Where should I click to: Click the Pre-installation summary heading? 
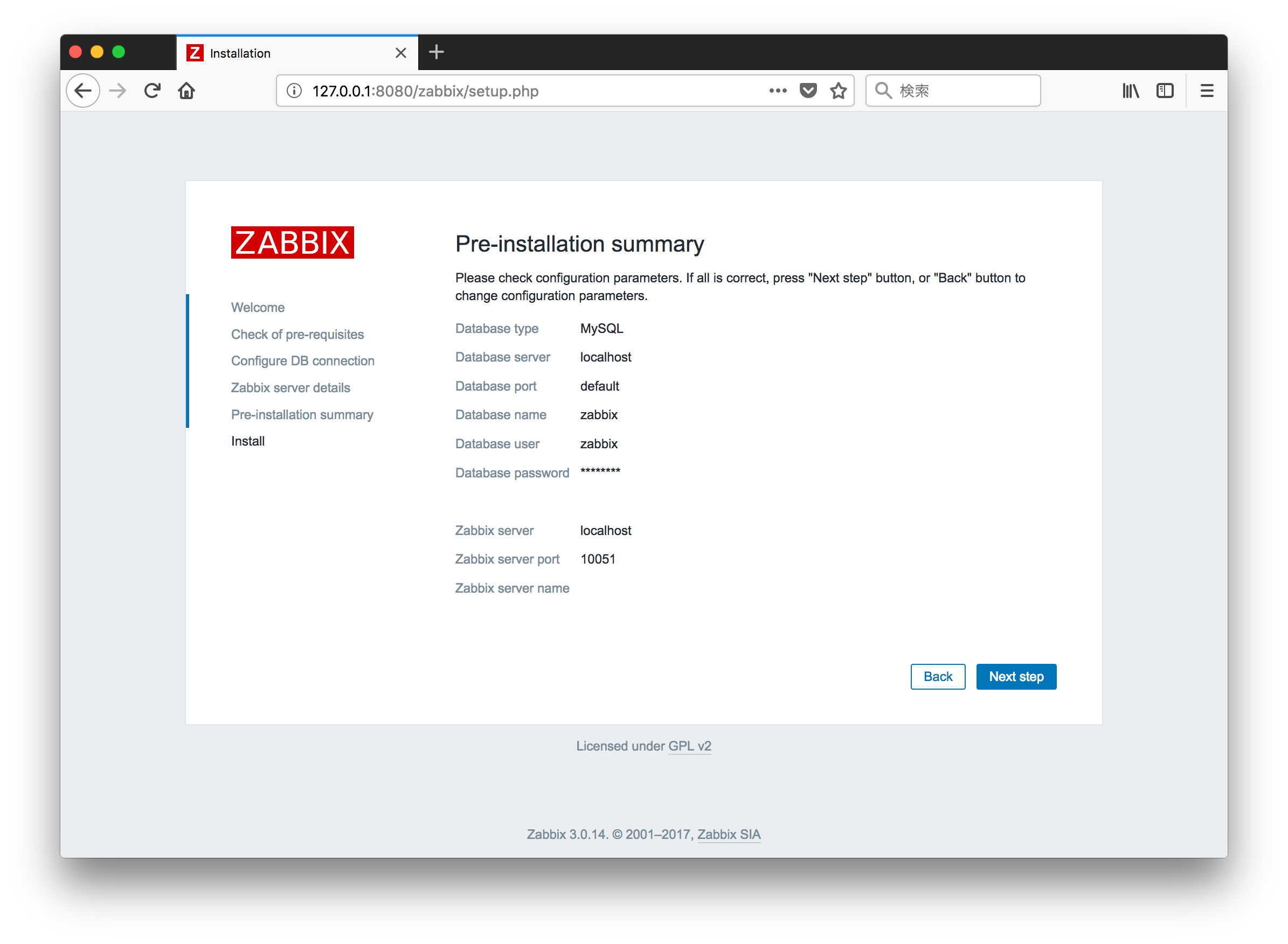click(579, 244)
